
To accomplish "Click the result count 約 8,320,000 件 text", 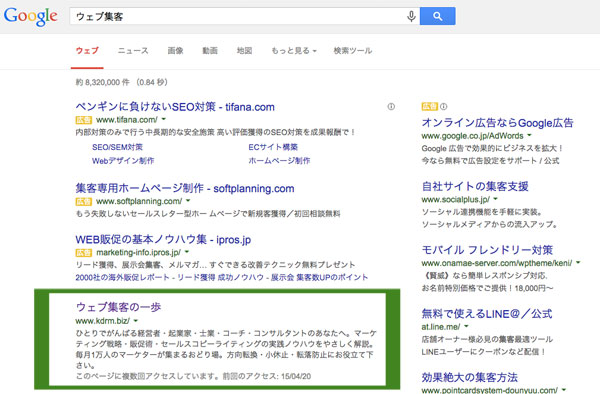I will coord(102,82).
